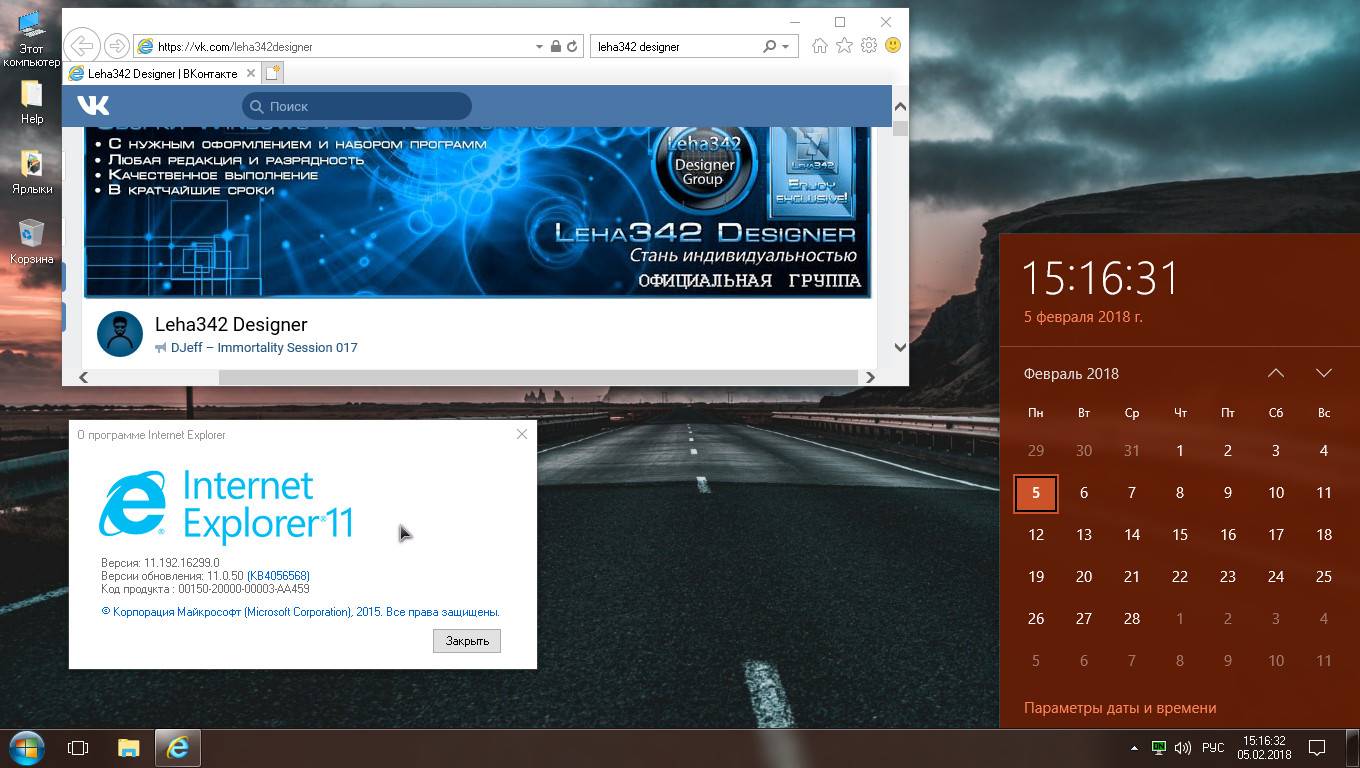1360x768 pixels.
Task: Click the horizontal scrollbar thumb
Action: 538,377
